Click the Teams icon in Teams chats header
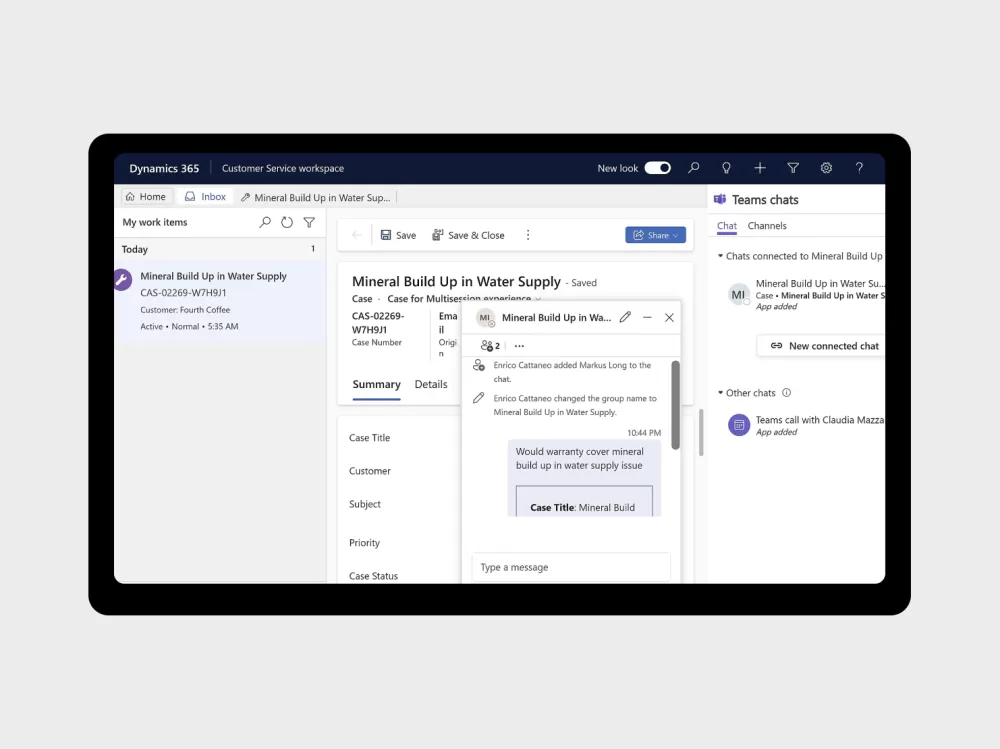Image resolution: width=1000 pixels, height=749 pixels. pyautogui.click(x=720, y=200)
